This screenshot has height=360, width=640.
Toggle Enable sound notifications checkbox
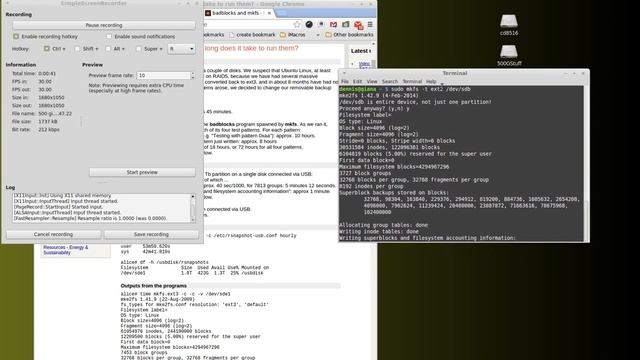[109, 36]
